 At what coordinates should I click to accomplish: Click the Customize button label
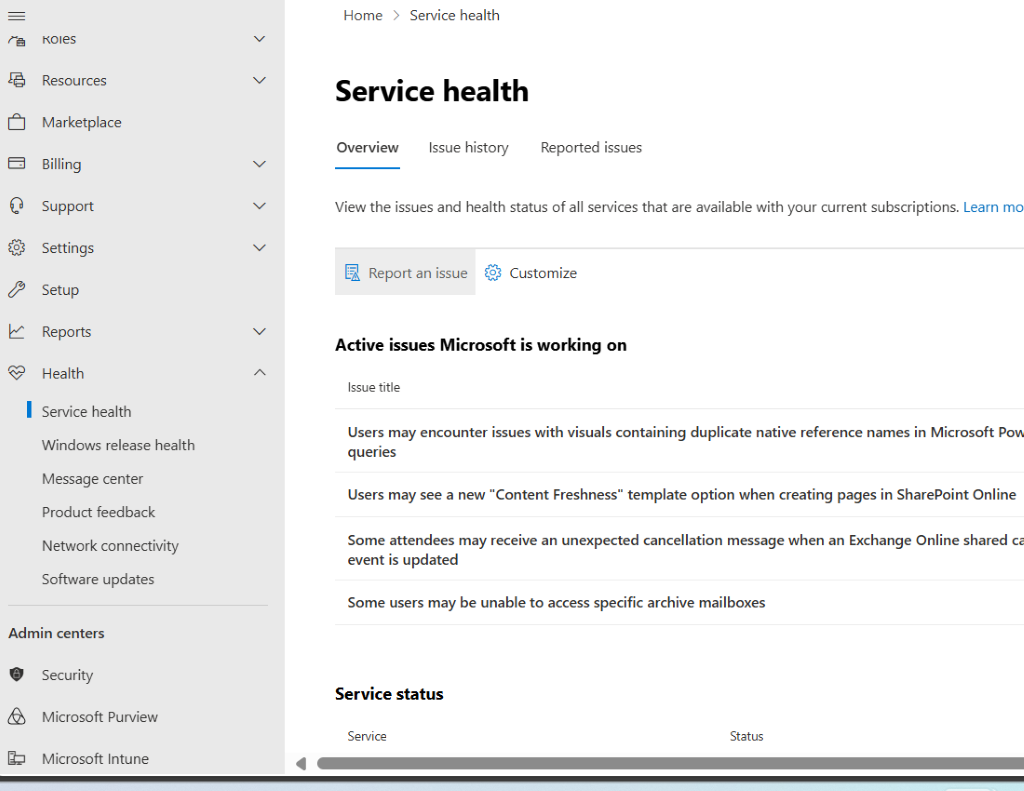(x=543, y=273)
